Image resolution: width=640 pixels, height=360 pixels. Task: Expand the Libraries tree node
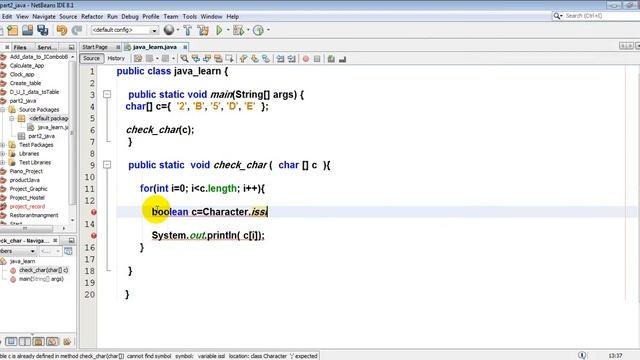coord(3,154)
